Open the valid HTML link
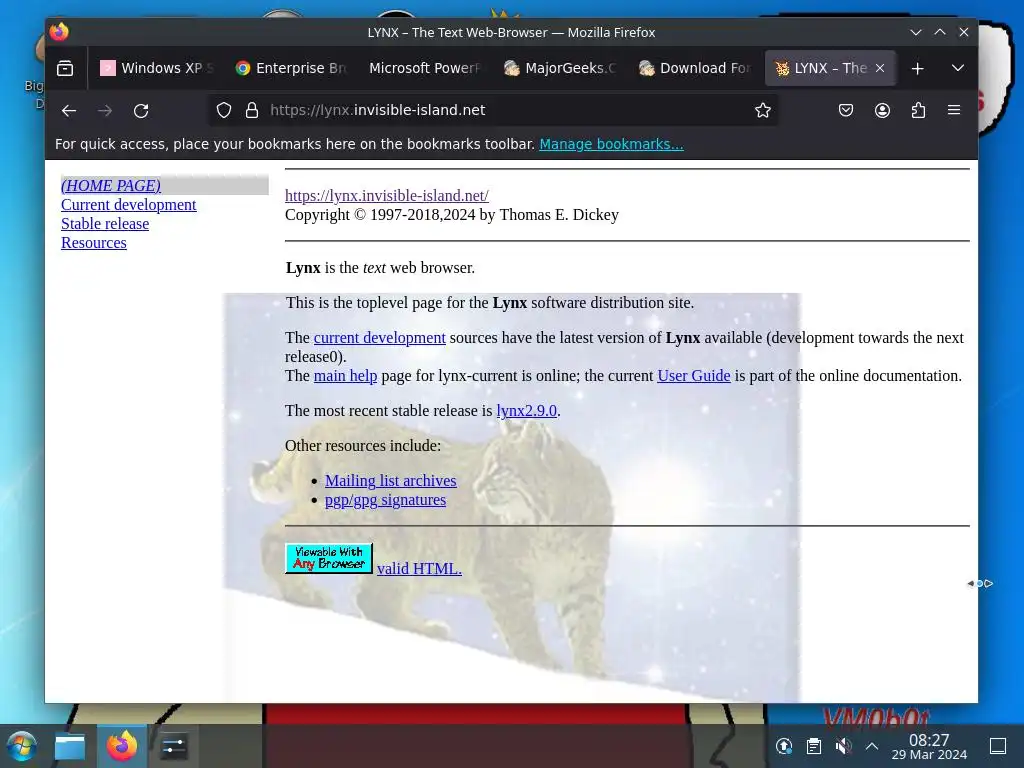Image resolution: width=1024 pixels, height=768 pixels. pyautogui.click(x=419, y=569)
